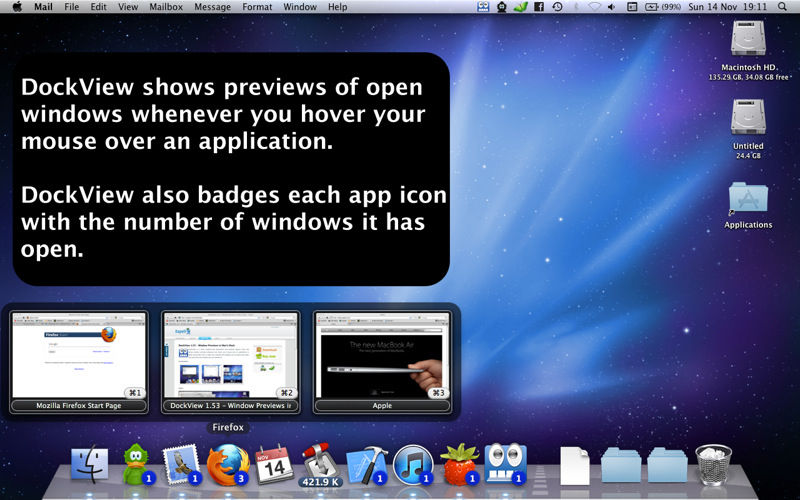
Task: Open the Edit menu
Action: 98,7
